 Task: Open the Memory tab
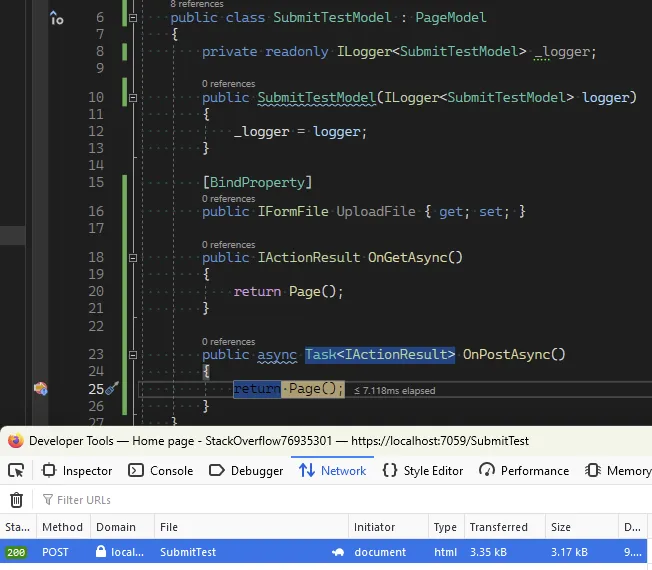click(618, 471)
